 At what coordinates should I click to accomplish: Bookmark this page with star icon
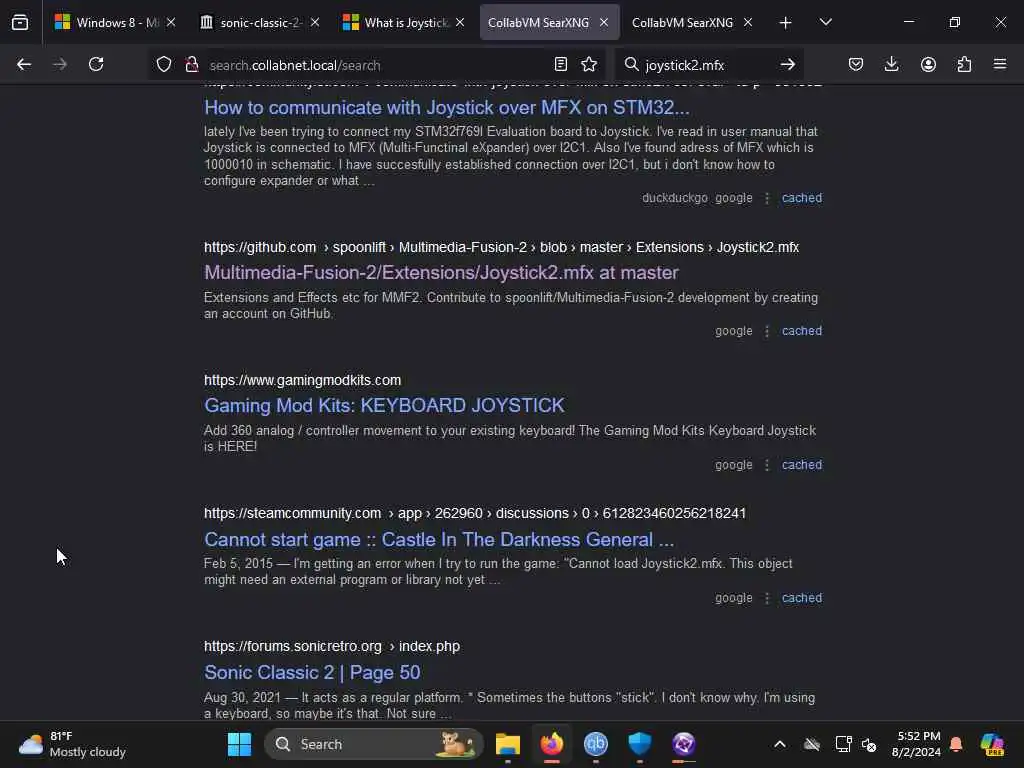(589, 64)
